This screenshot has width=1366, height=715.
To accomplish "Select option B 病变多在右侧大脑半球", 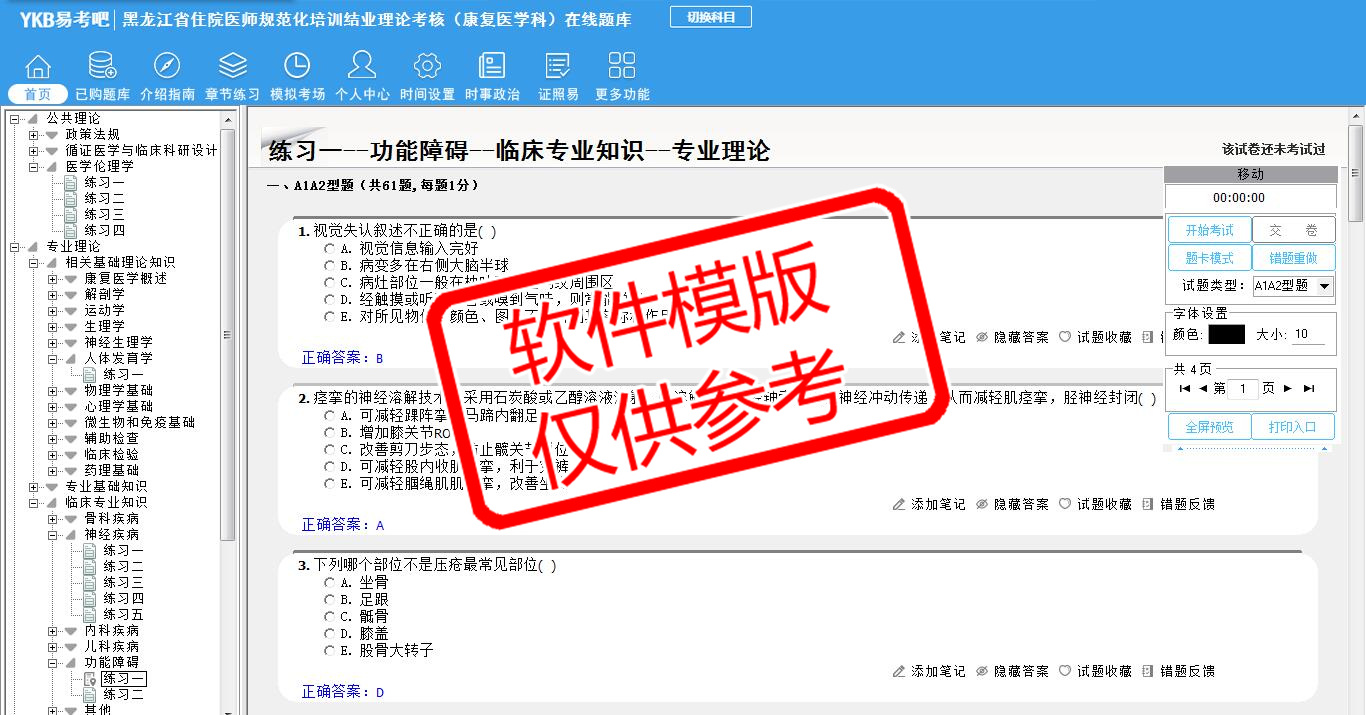I will [x=330, y=266].
